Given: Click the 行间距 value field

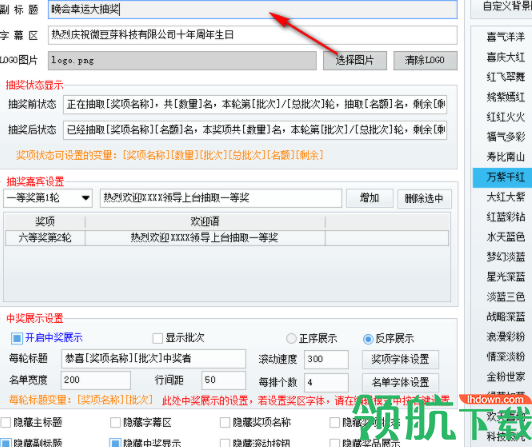Looking at the screenshot, I should point(223,380).
